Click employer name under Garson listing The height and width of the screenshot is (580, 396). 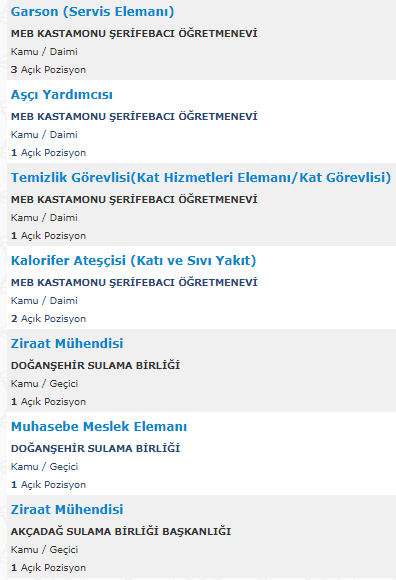pos(134,33)
